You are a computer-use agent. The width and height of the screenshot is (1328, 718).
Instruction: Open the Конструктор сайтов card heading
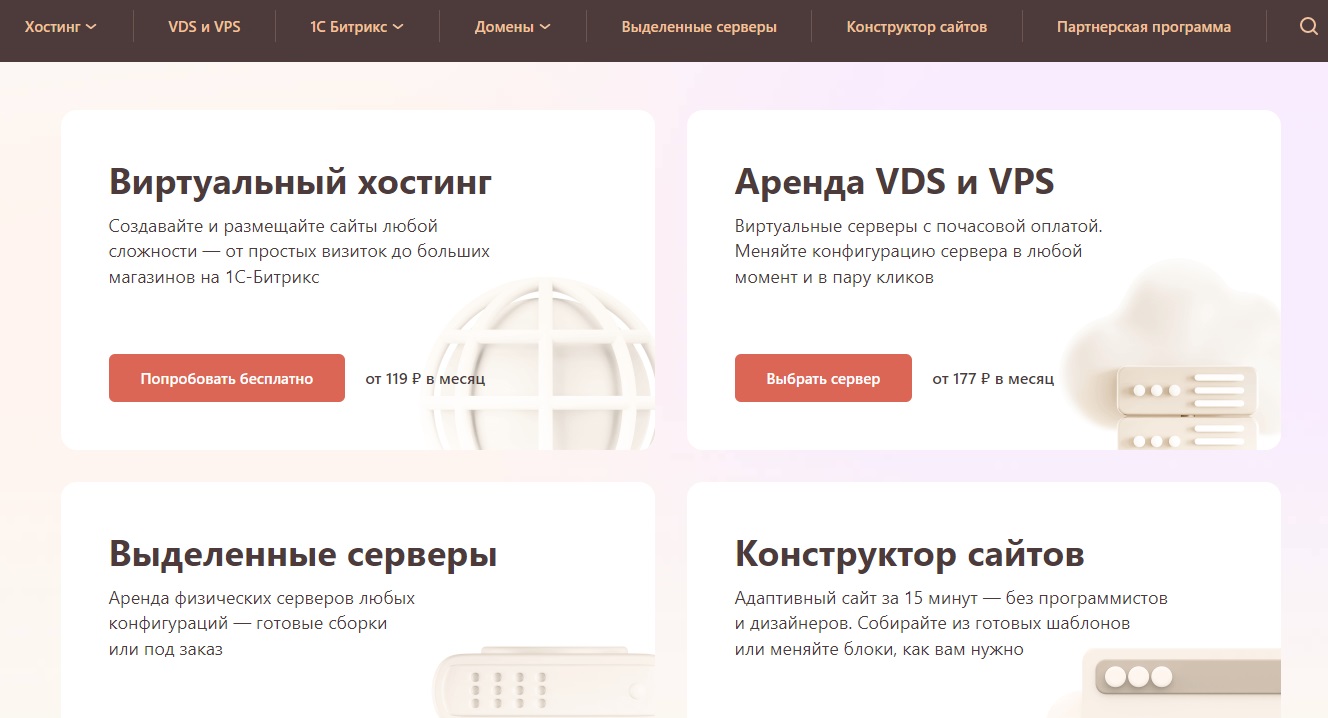click(910, 553)
